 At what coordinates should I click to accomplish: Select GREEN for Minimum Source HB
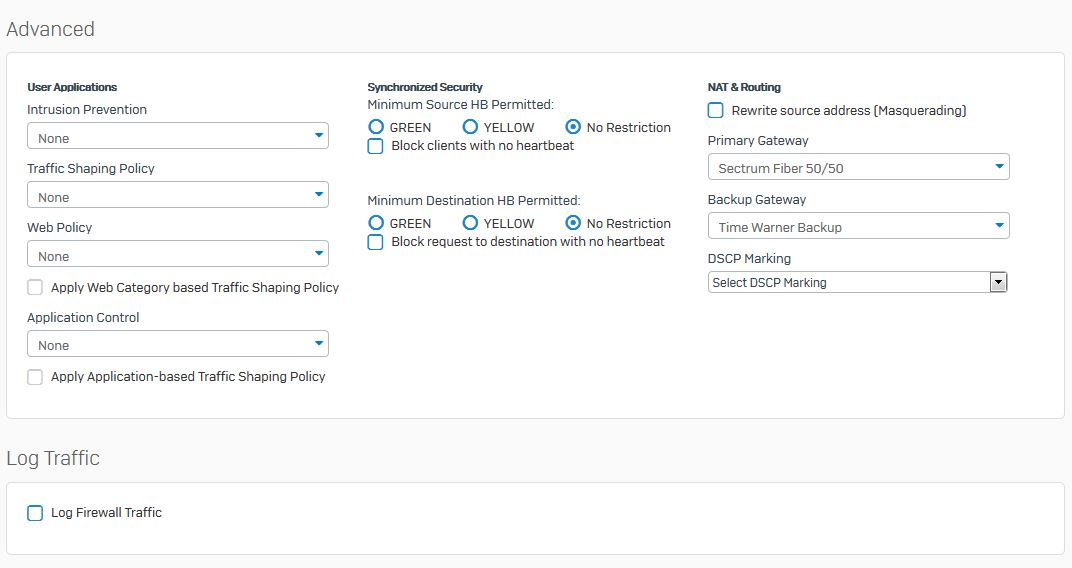click(376, 127)
